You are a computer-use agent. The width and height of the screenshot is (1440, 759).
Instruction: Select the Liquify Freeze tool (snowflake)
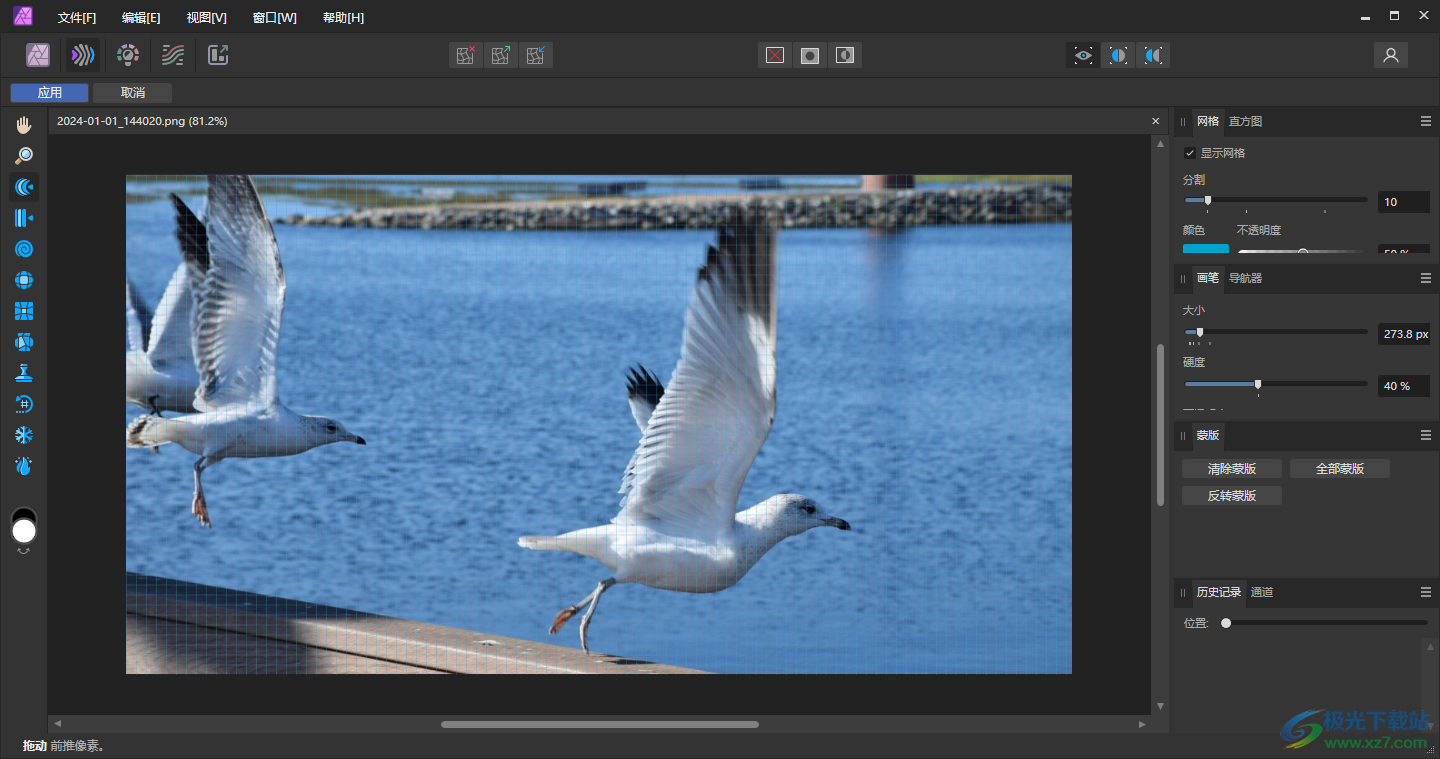25,435
